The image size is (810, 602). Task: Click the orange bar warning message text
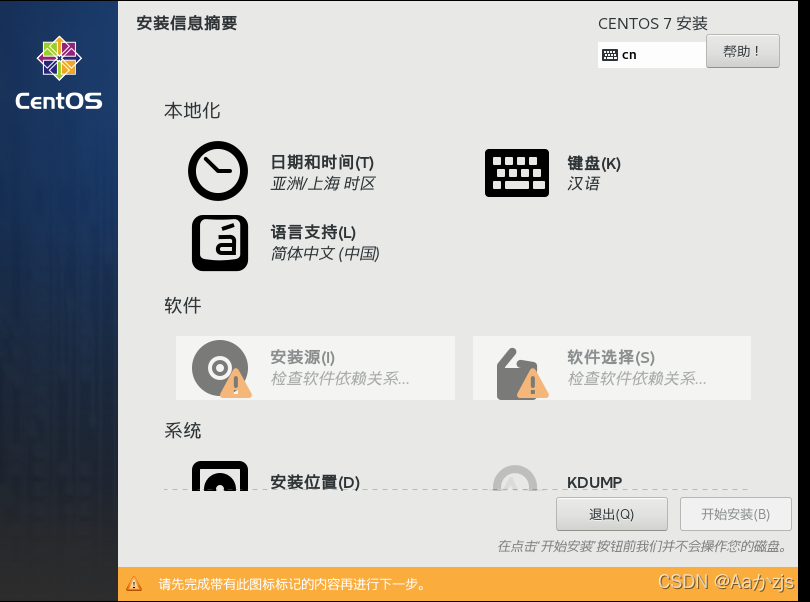[292, 584]
